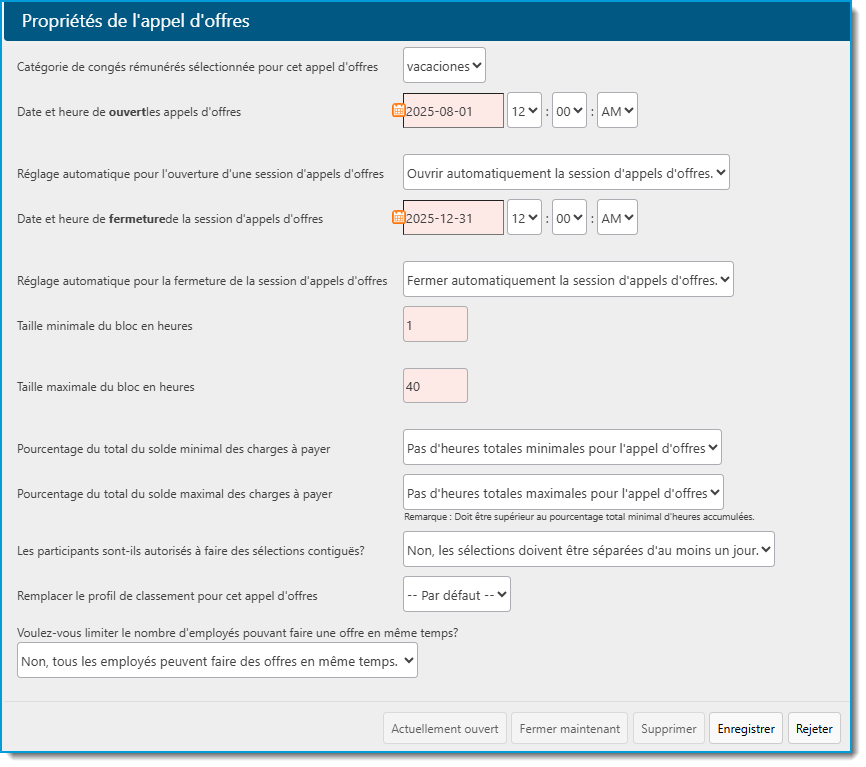
Task: Click closing date field 2025-12-31
Action: coord(453,218)
